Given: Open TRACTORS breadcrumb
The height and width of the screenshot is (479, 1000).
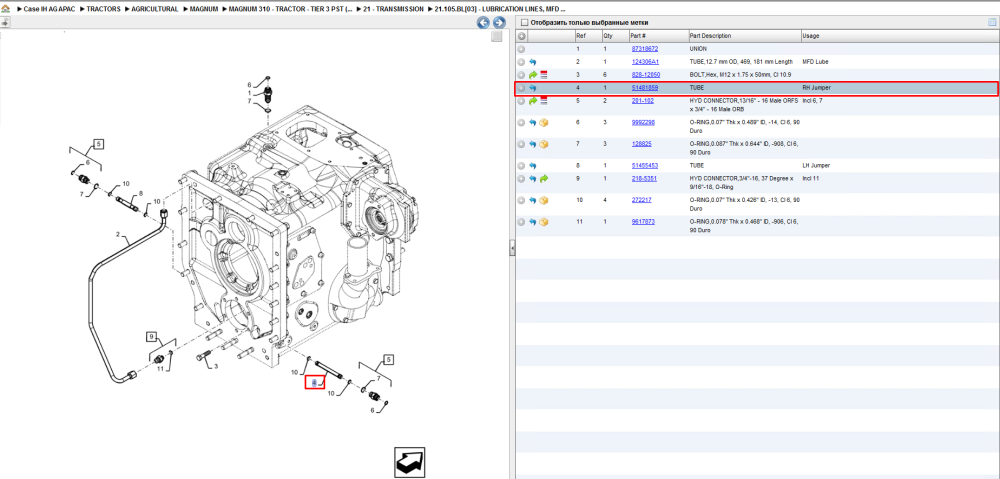Looking at the screenshot, I should [103, 10].
